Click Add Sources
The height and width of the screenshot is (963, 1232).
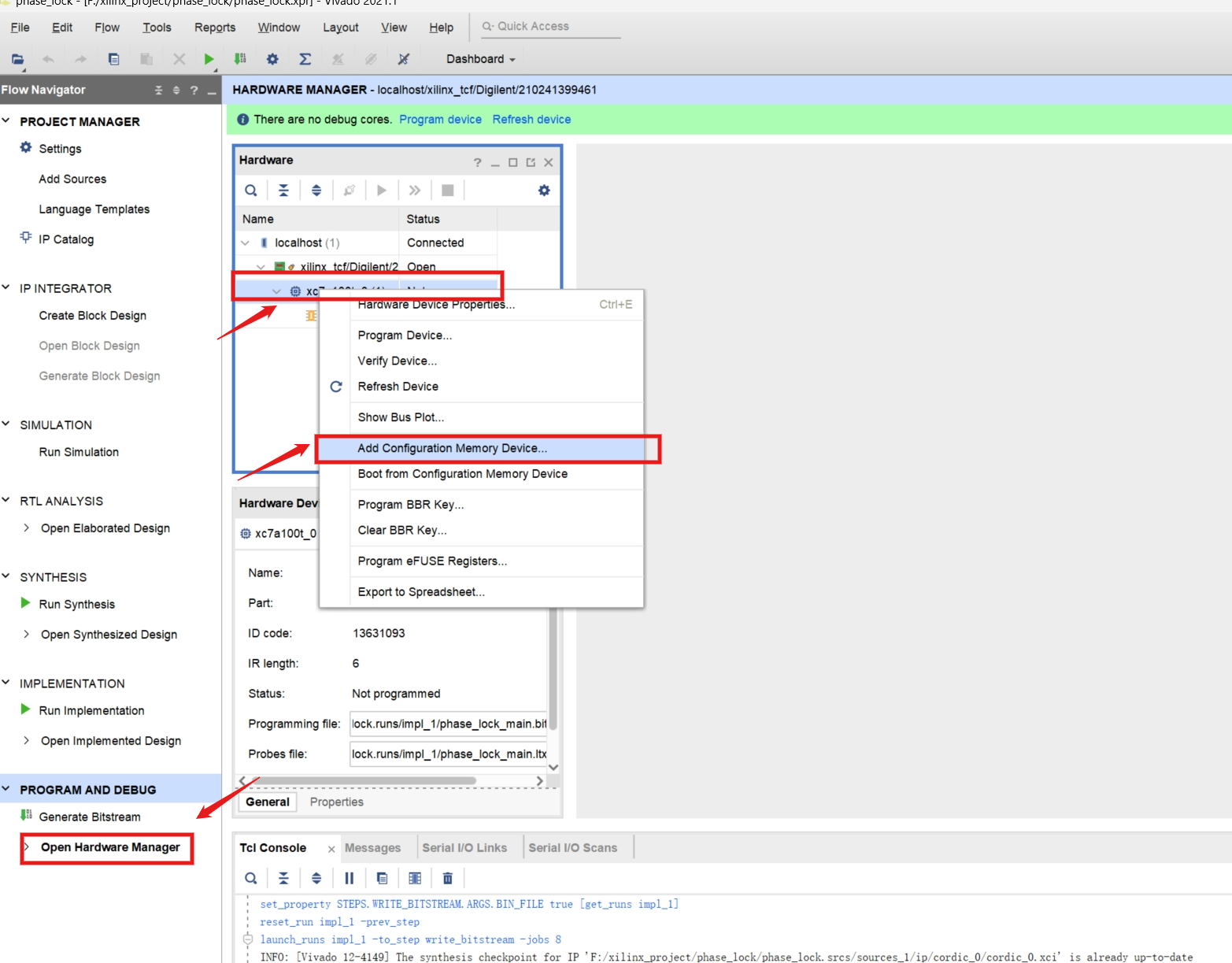point(72,180)
